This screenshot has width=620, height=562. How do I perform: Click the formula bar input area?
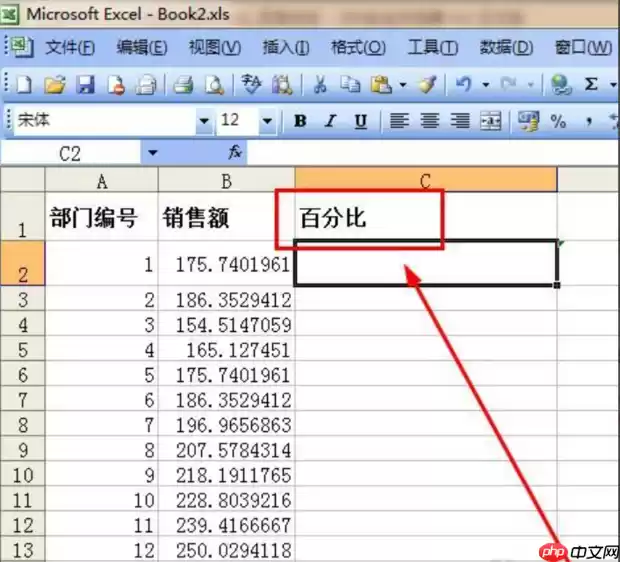433,152
